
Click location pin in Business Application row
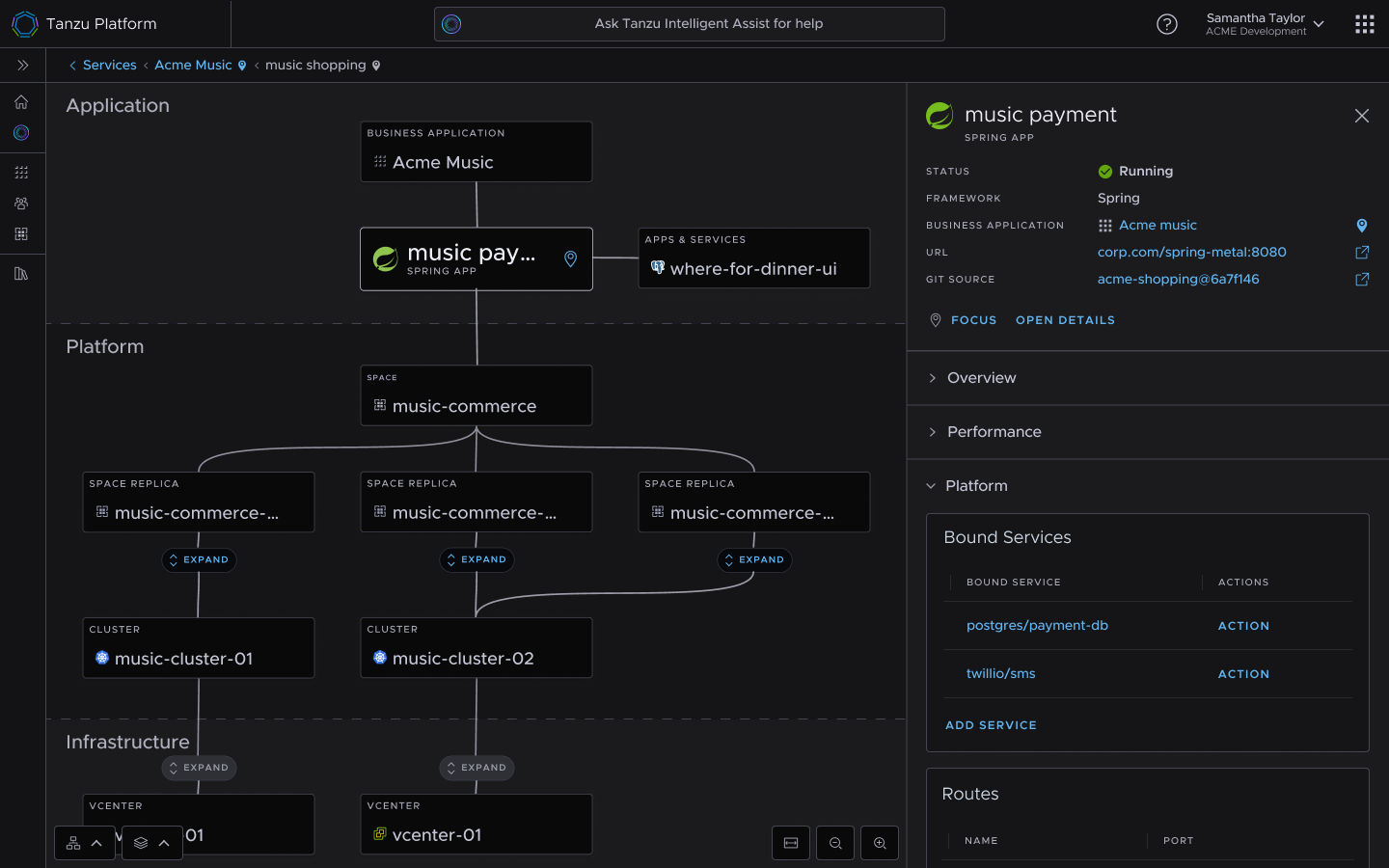(x=1362, y=226)
